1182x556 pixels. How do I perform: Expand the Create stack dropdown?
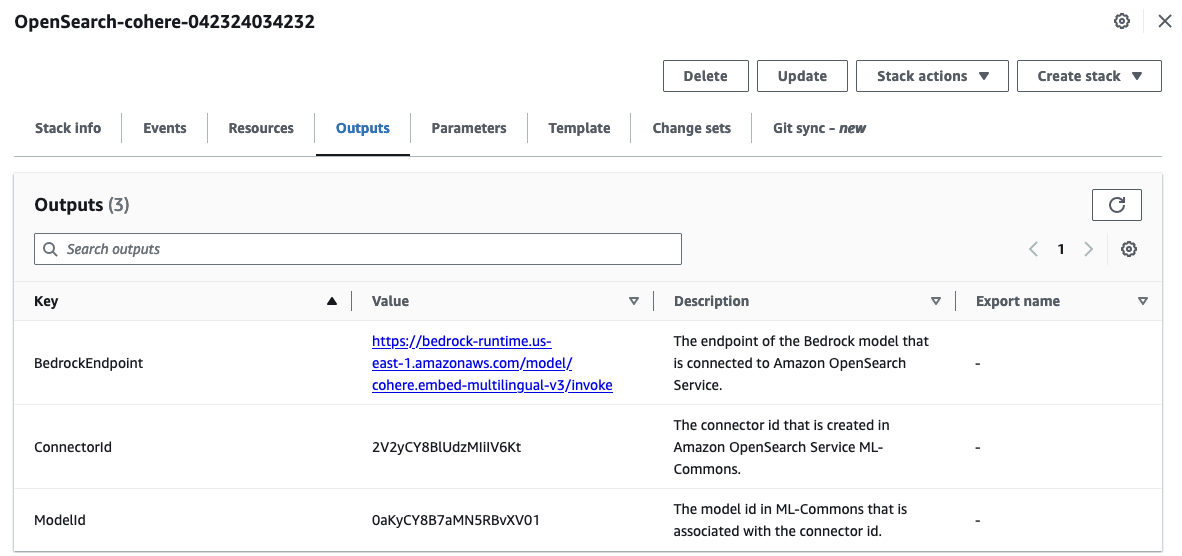[x=1089, y=76]
